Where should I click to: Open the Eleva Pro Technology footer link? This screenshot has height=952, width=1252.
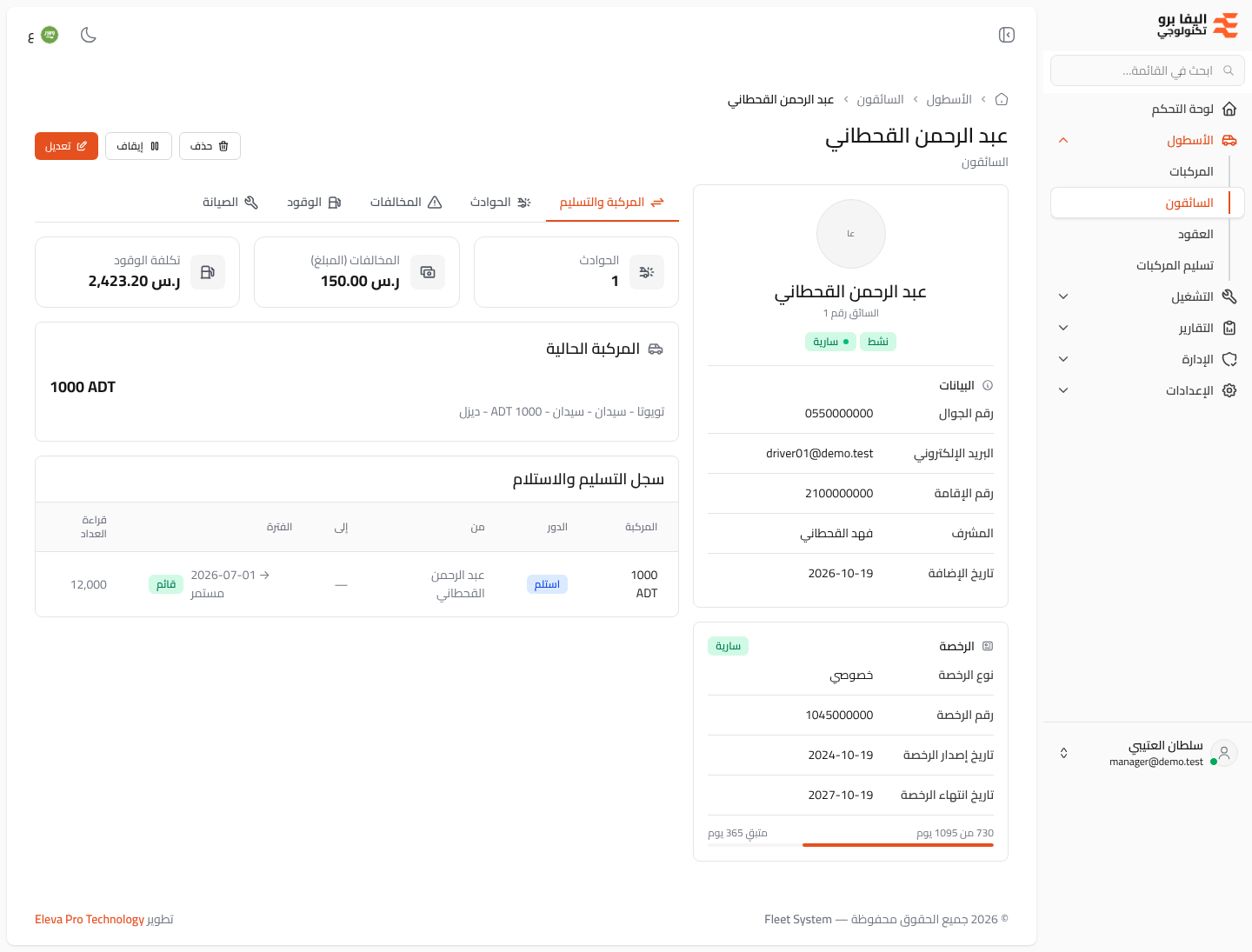pos(90,919)
